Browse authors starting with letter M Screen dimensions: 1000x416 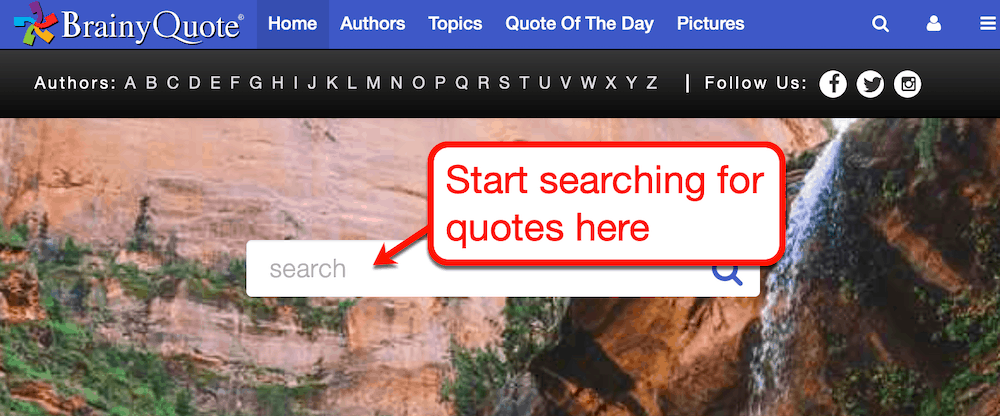[x=373, y=84]
